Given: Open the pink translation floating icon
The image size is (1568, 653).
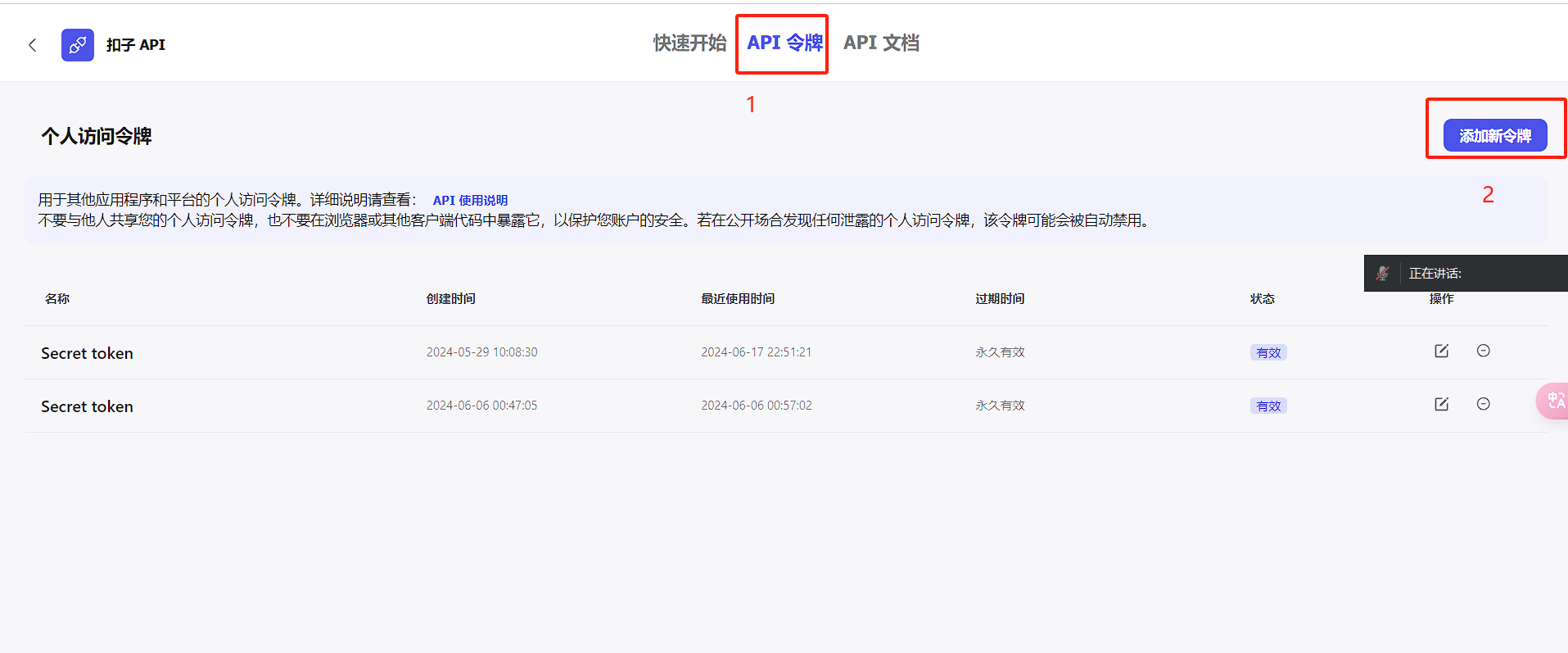Looking at the screenshot, I should 1553,401.
